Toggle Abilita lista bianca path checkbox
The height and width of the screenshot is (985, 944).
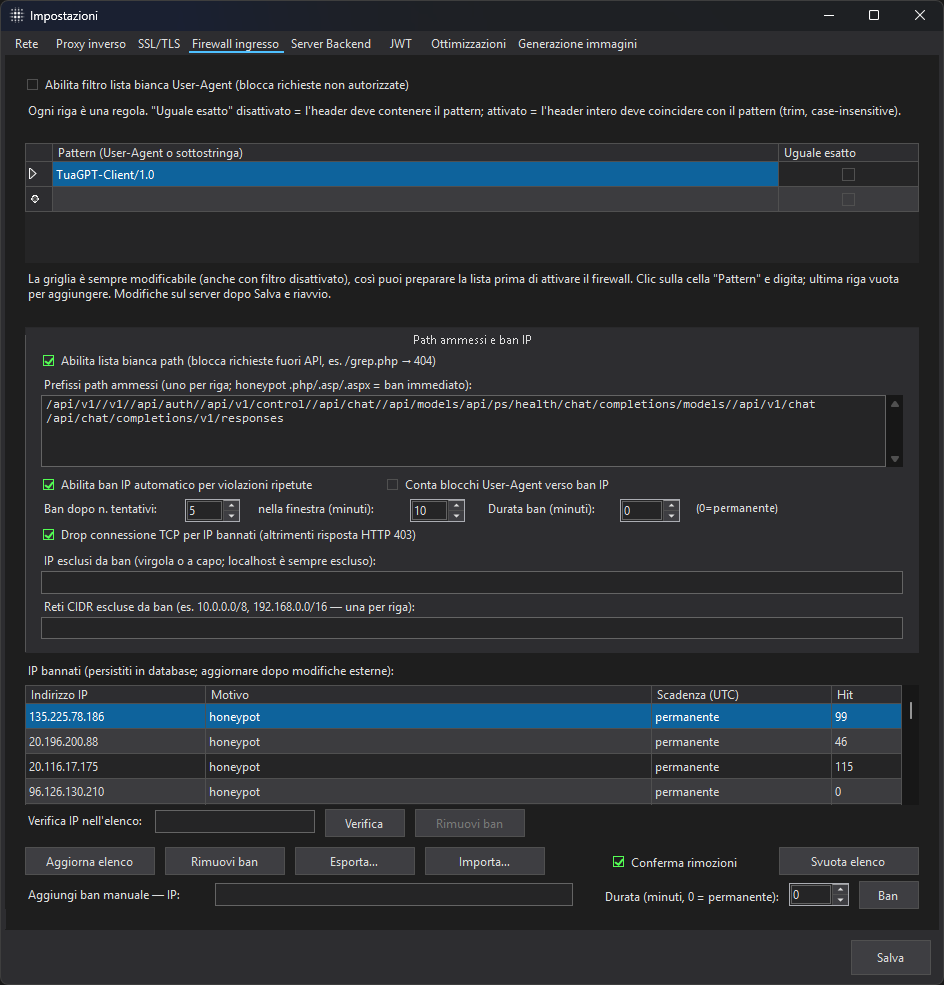pos(48,361)
